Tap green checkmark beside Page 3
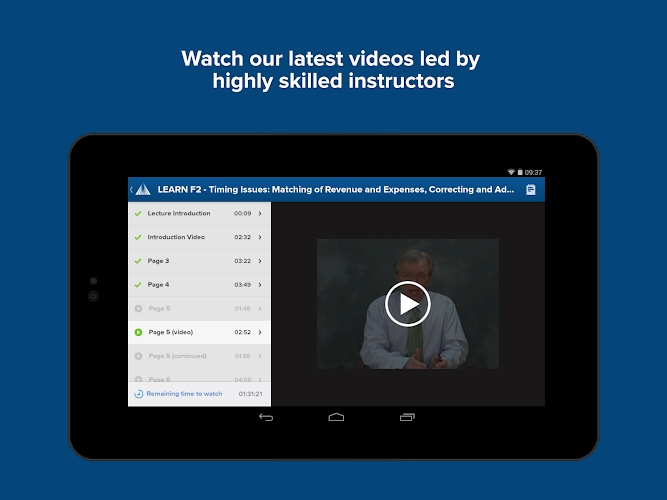 [x=138, y=261]
